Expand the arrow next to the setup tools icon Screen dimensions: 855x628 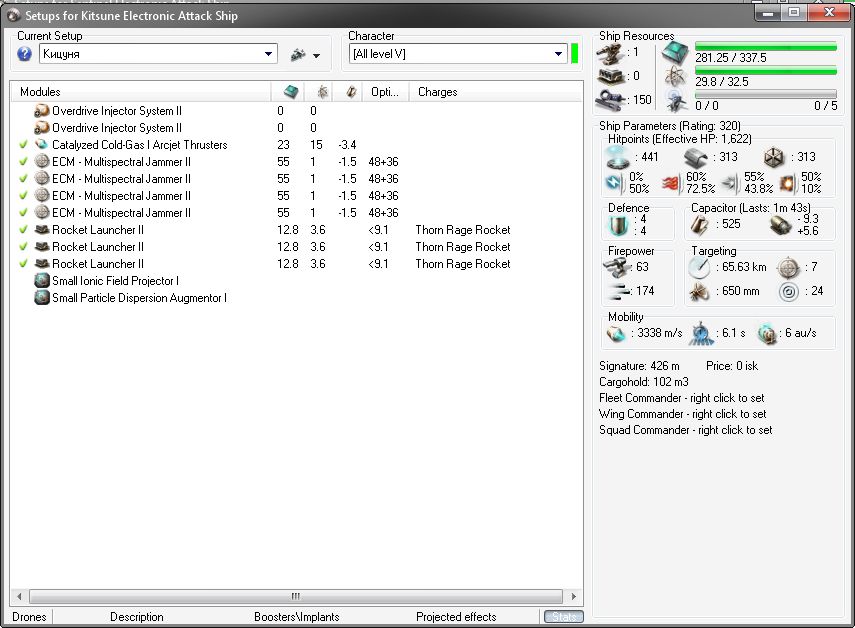point(316,56)
